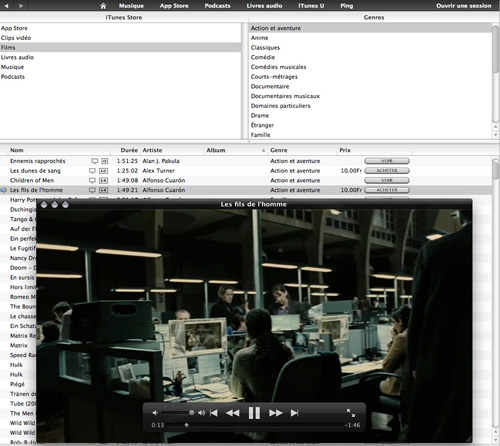The width and height of the screenshot is (500, 446).
Task: Set volume to minimum with the quiet speaker icon
Action: pos(155,413)
